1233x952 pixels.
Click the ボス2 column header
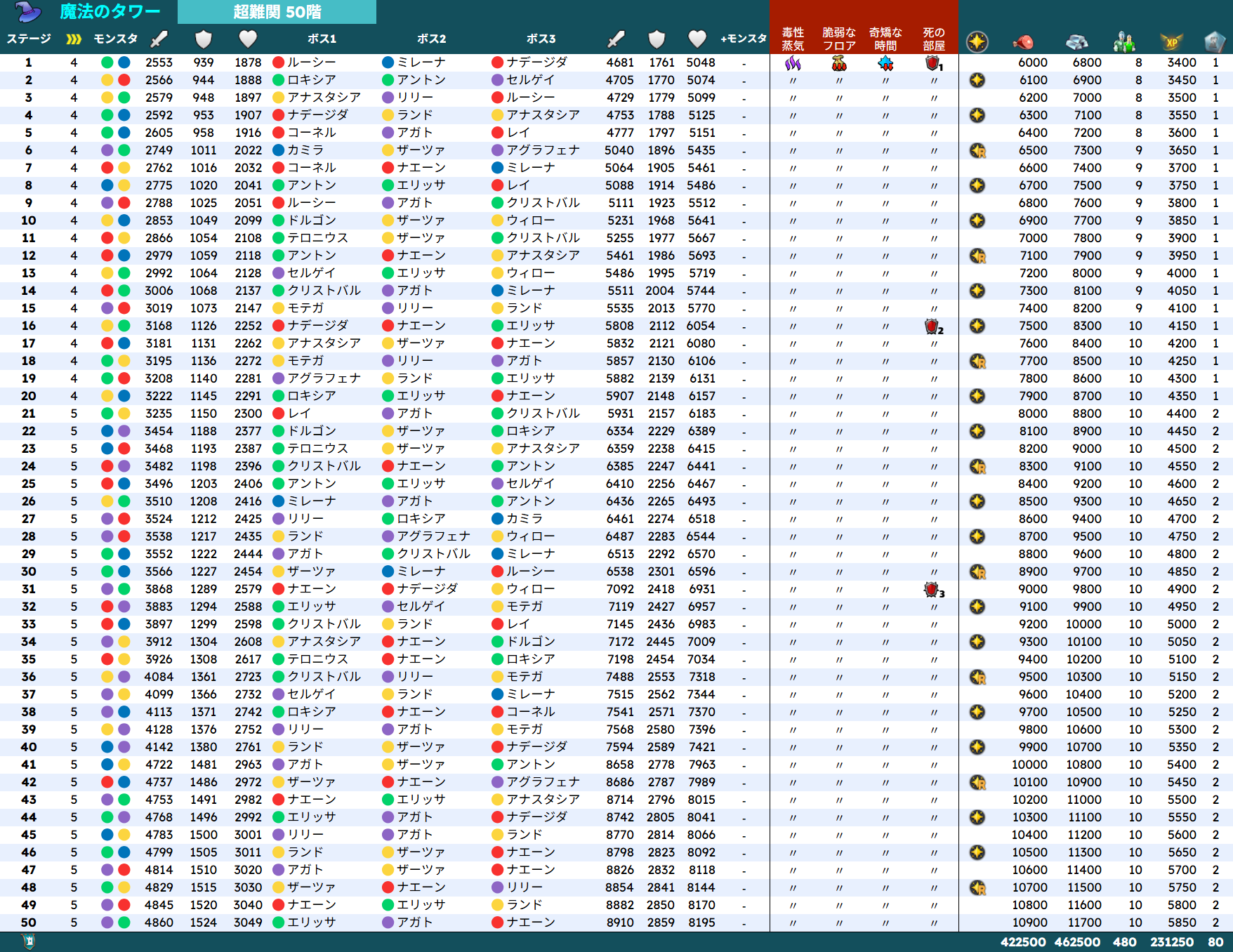432,39
